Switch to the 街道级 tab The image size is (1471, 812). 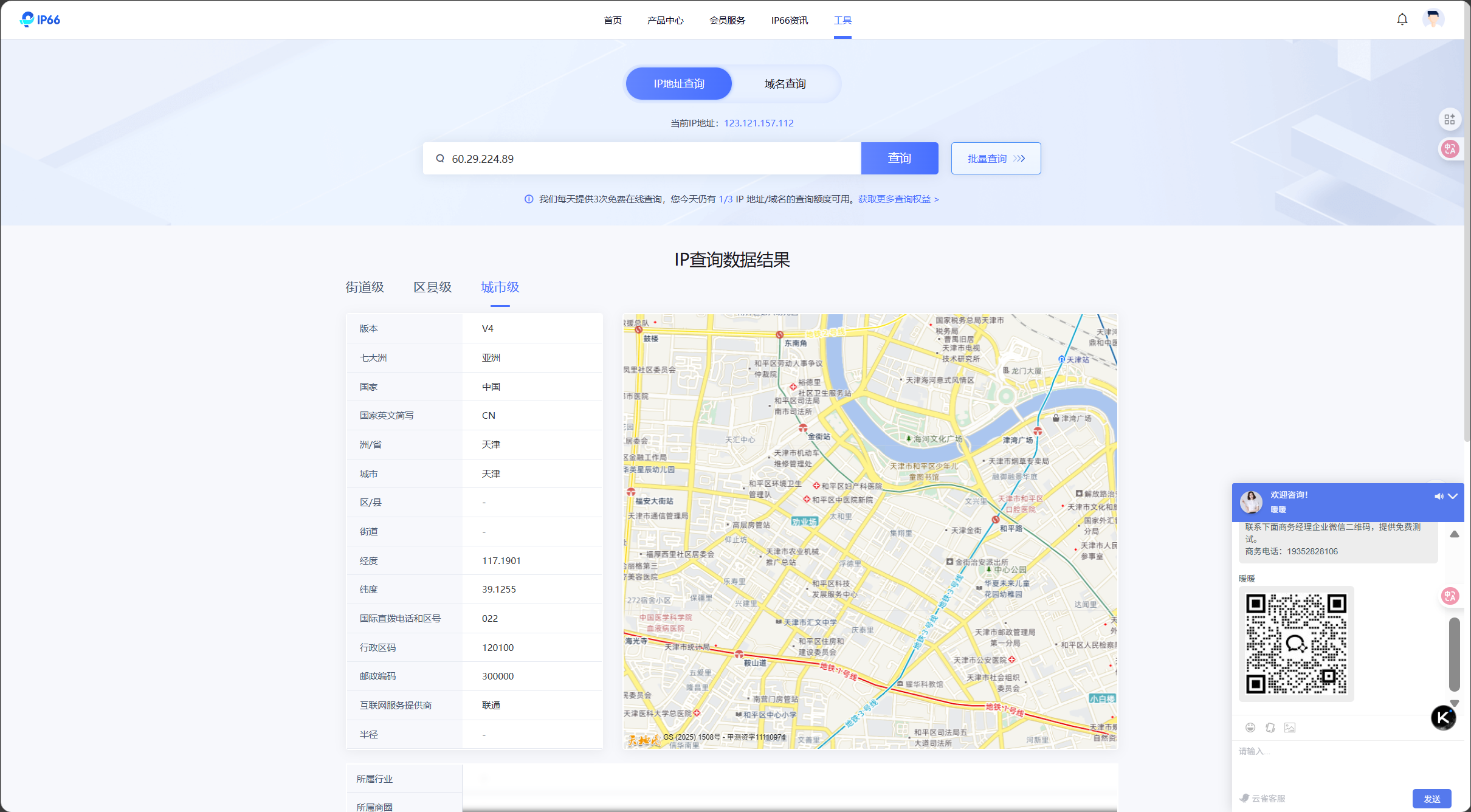coord(365,287)
